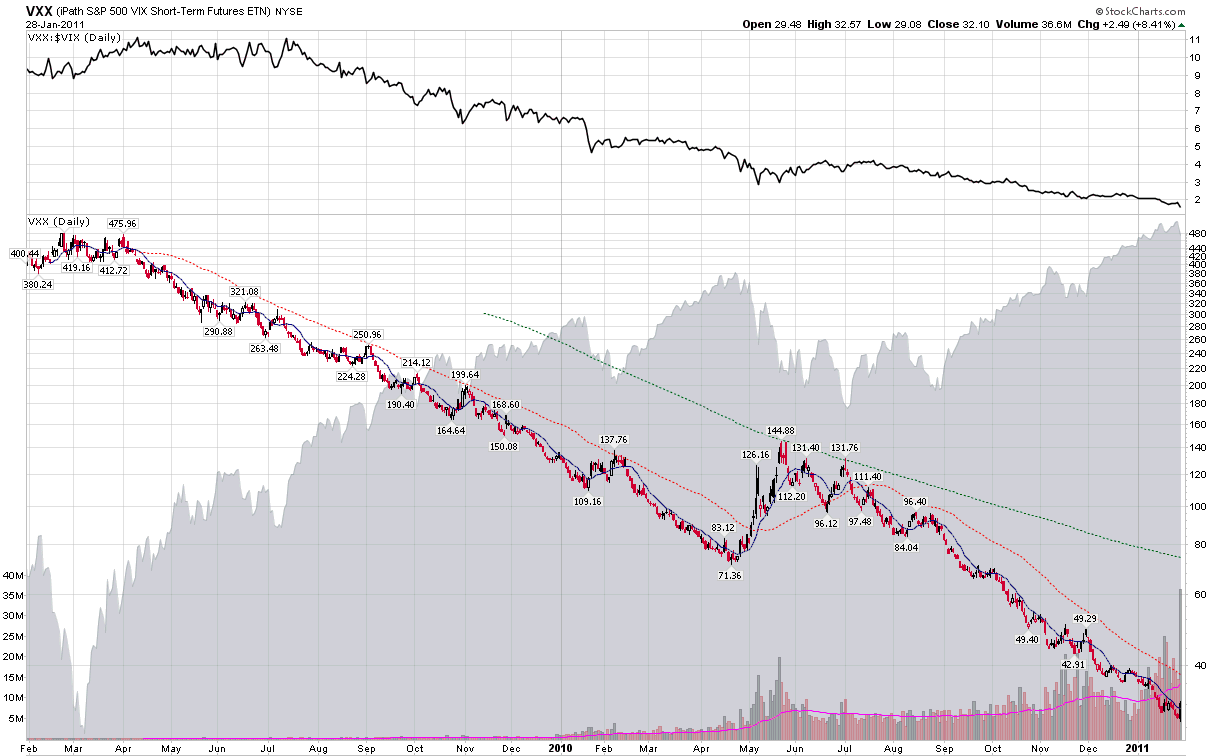Click the 84.04 price label
Image resolution: width=1211 pixels, height=756 pixels.
906,547
